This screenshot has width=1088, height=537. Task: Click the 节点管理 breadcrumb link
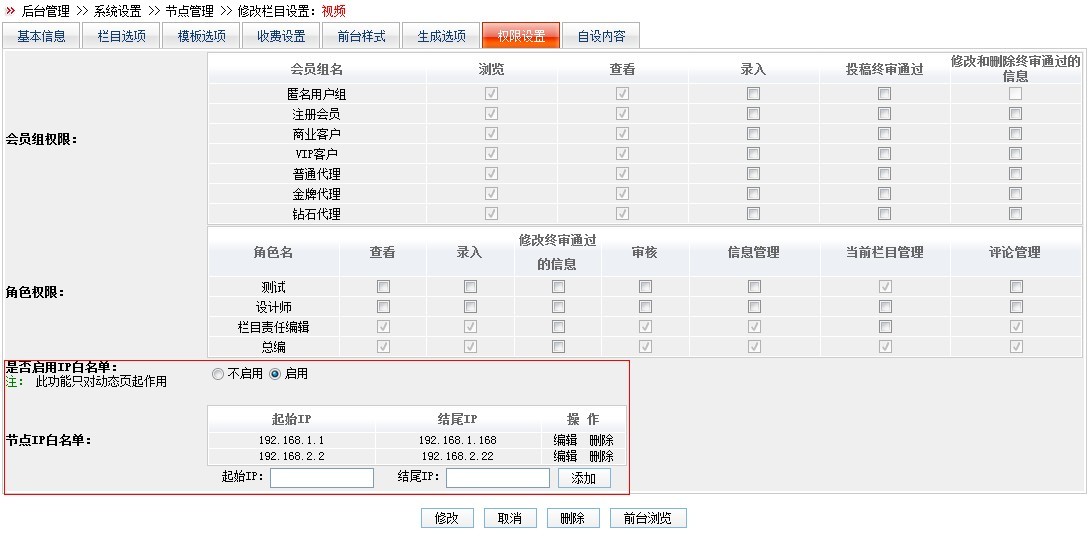pyautogui.click(x=189, y=11)
